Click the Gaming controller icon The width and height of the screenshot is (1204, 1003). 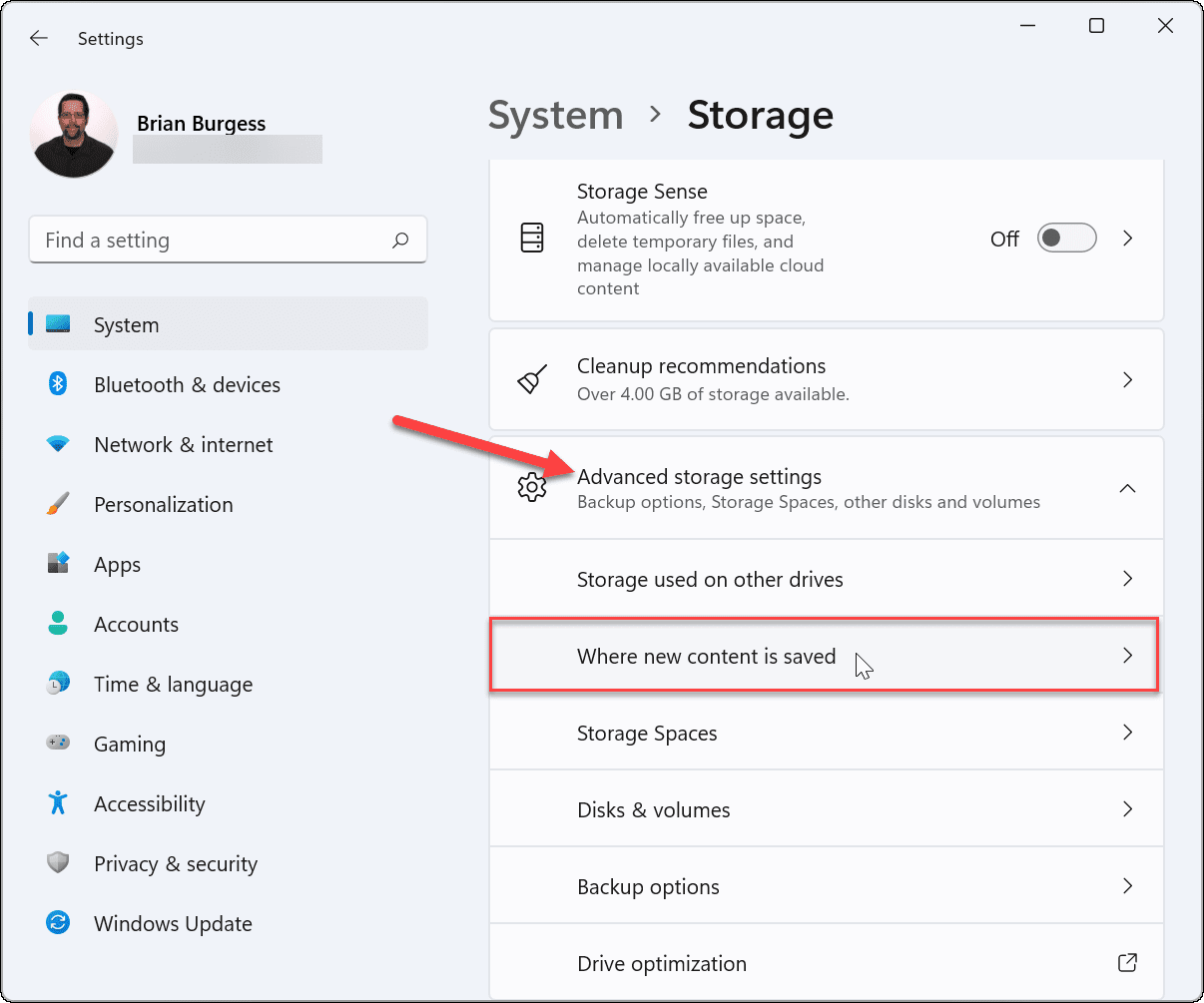[58, 743]
